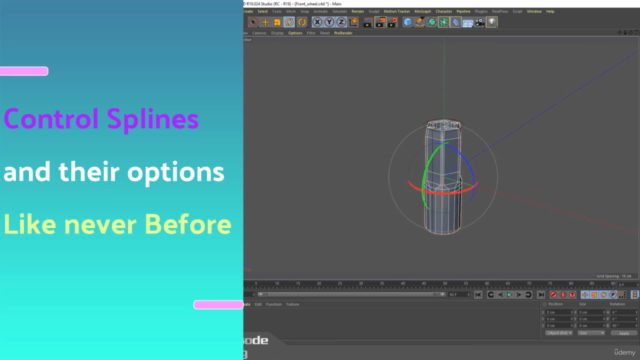Click the recent tools icon after Rotate
640x360 pixels.
pyautogui.click(x=302, y=22)
